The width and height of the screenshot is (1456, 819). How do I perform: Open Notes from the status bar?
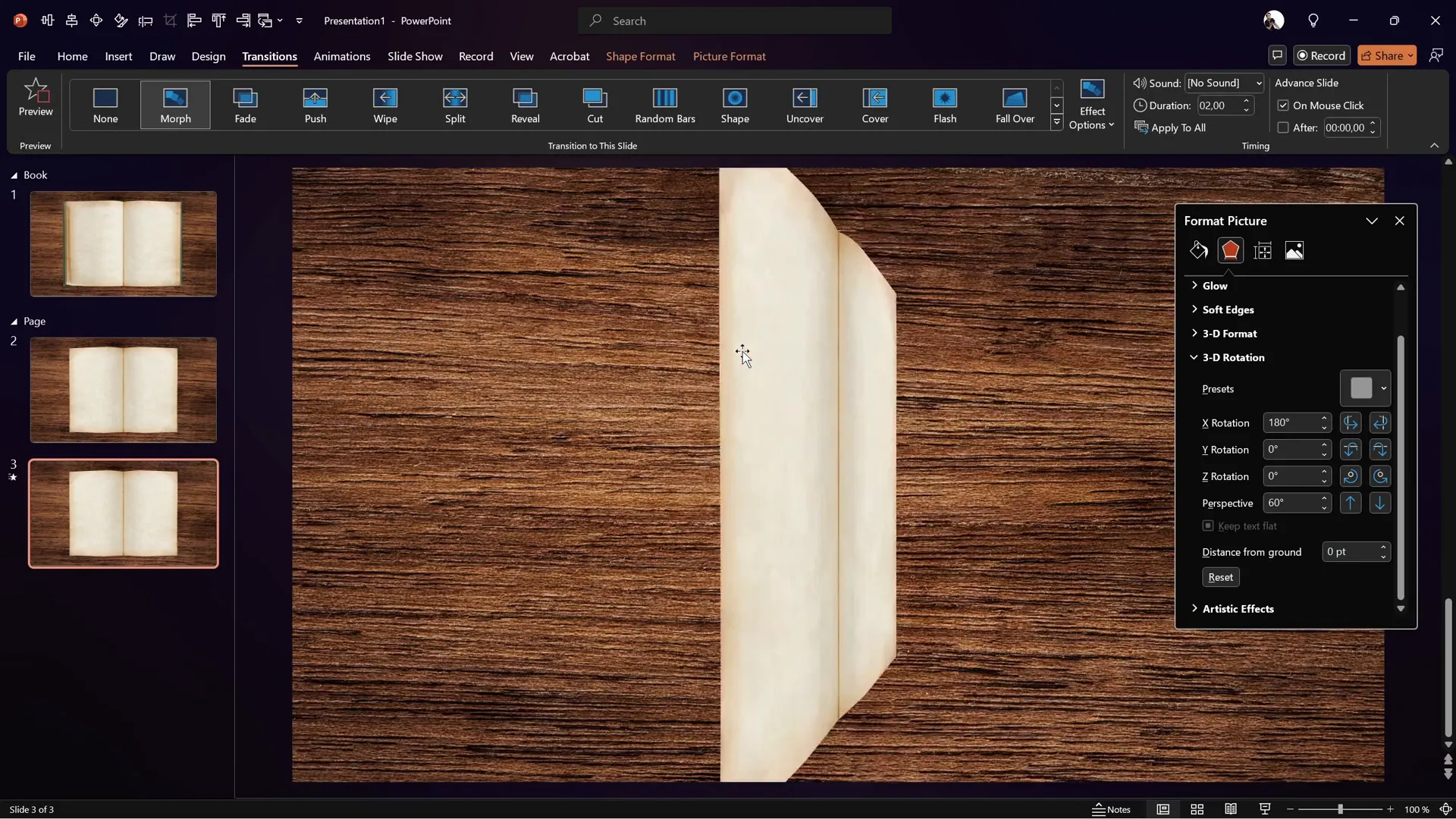(1111, 809)
